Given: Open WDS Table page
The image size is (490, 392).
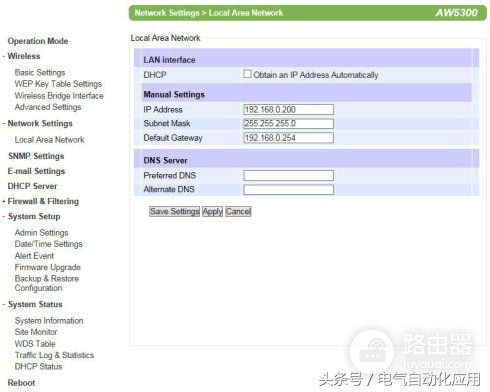Looking at the screenshot, I should pyautogui.click(x=35, y=344).
